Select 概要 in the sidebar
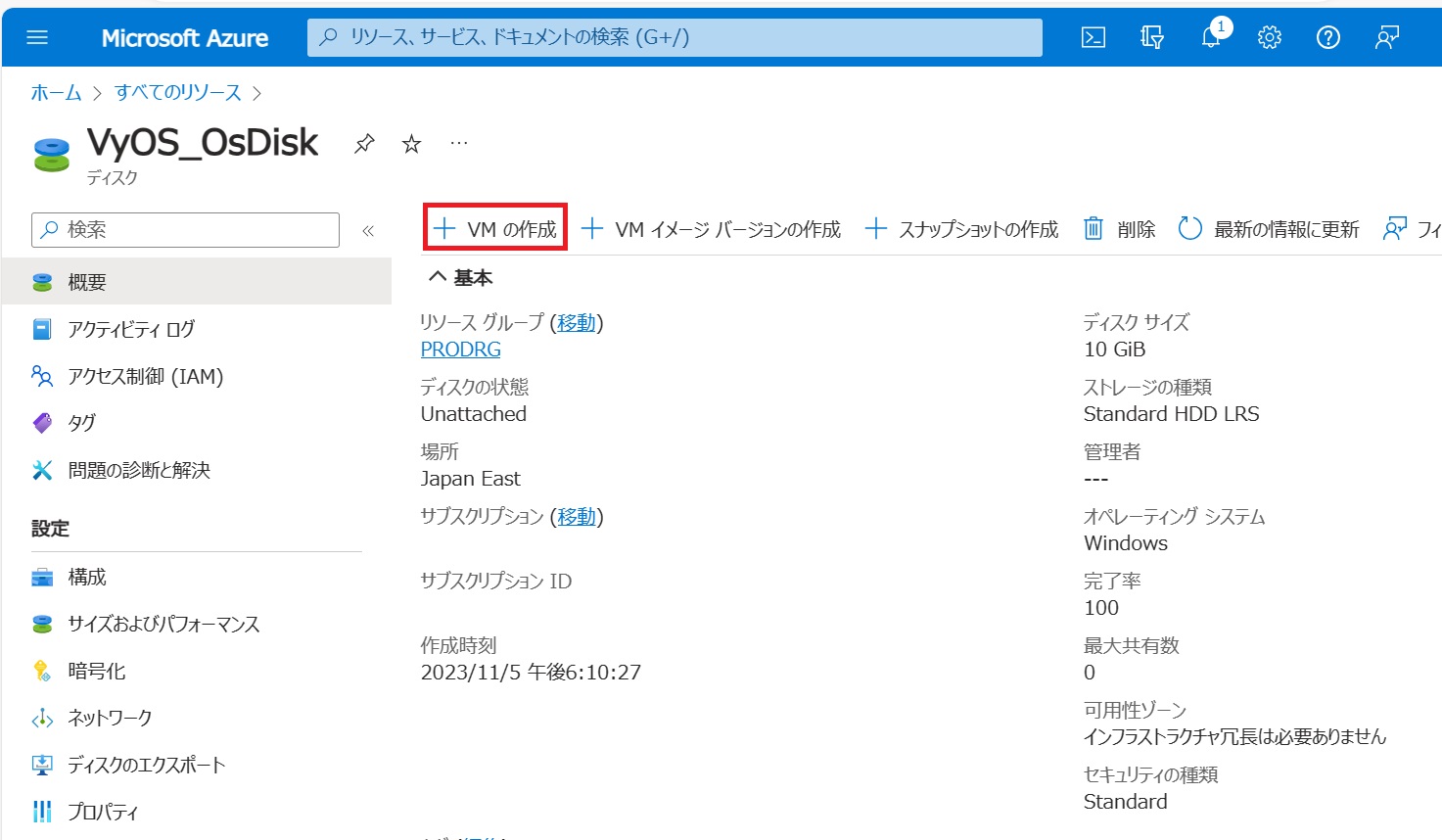1442x840 pixels. click(x=196, y=282)
